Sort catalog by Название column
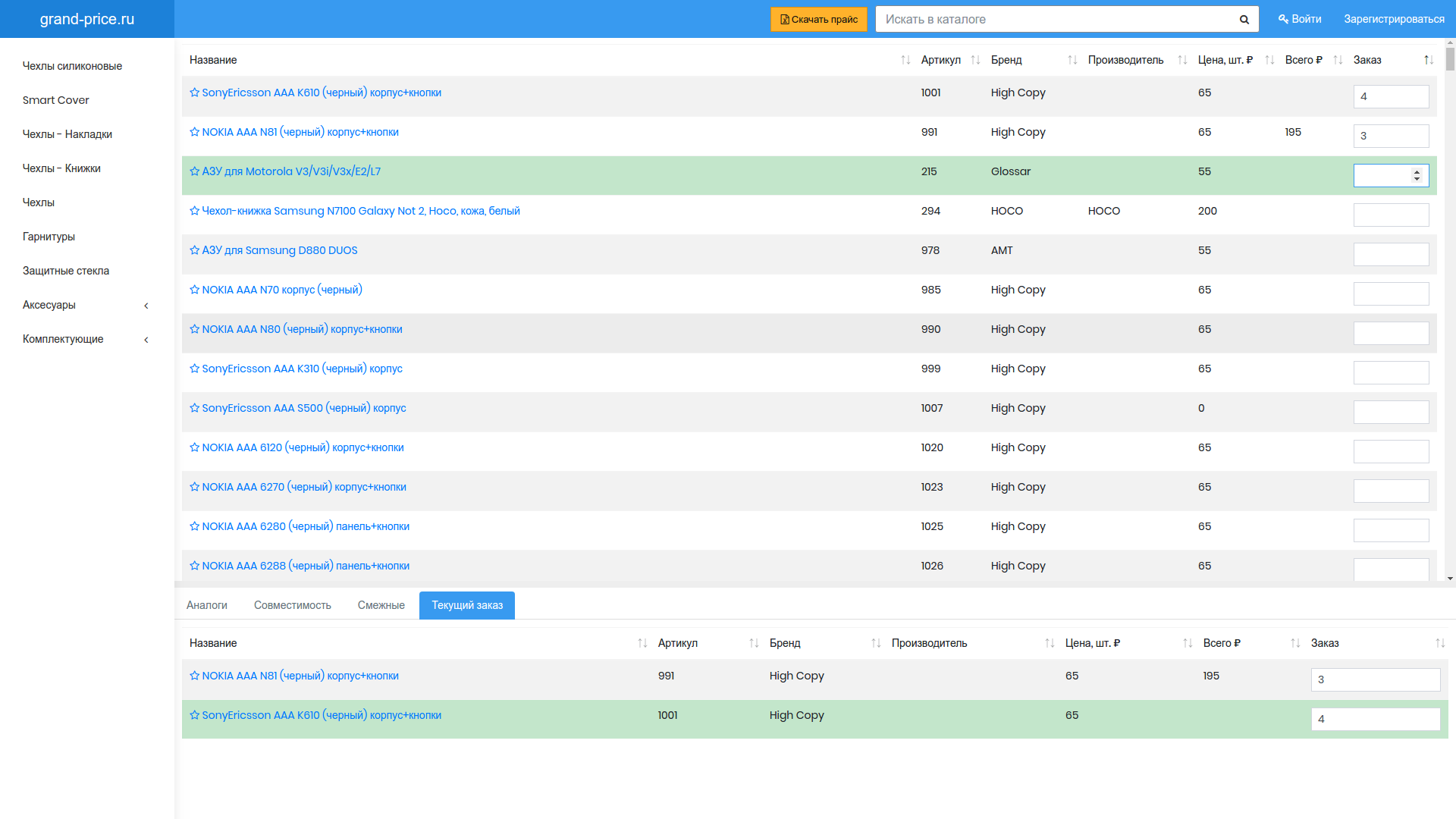Screen dimensions: 1456x819 click(x=905, y=60)
